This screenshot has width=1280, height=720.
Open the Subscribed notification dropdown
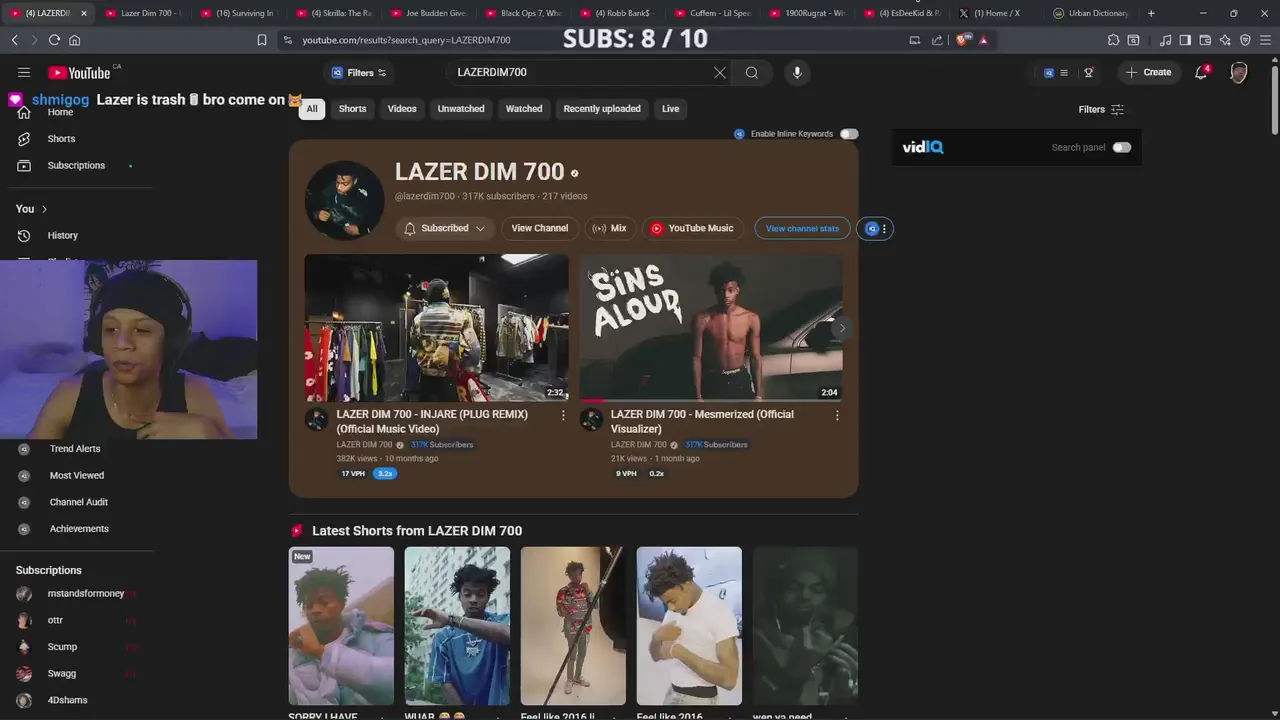pyautogui.click(x=445, y=229)
